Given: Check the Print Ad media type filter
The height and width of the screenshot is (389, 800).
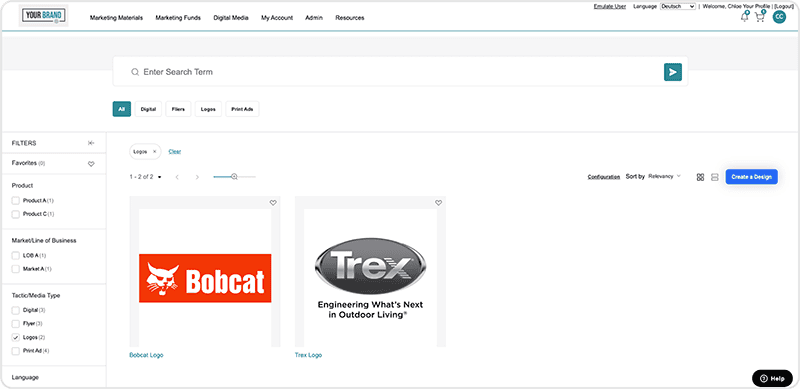Looking at the screenshot, I should 15,351.
